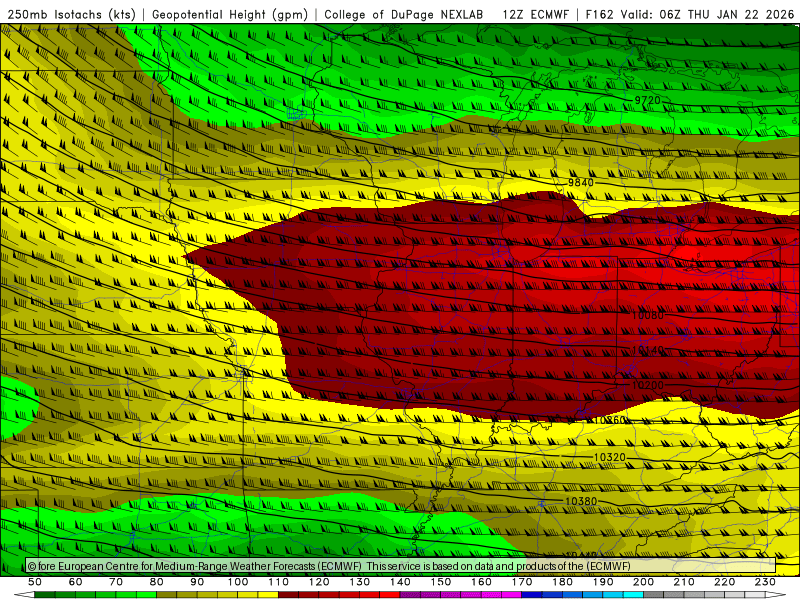800x600 pixels.
Task: Click the 10380 height contour label
Action: click(x=581, y=502)
